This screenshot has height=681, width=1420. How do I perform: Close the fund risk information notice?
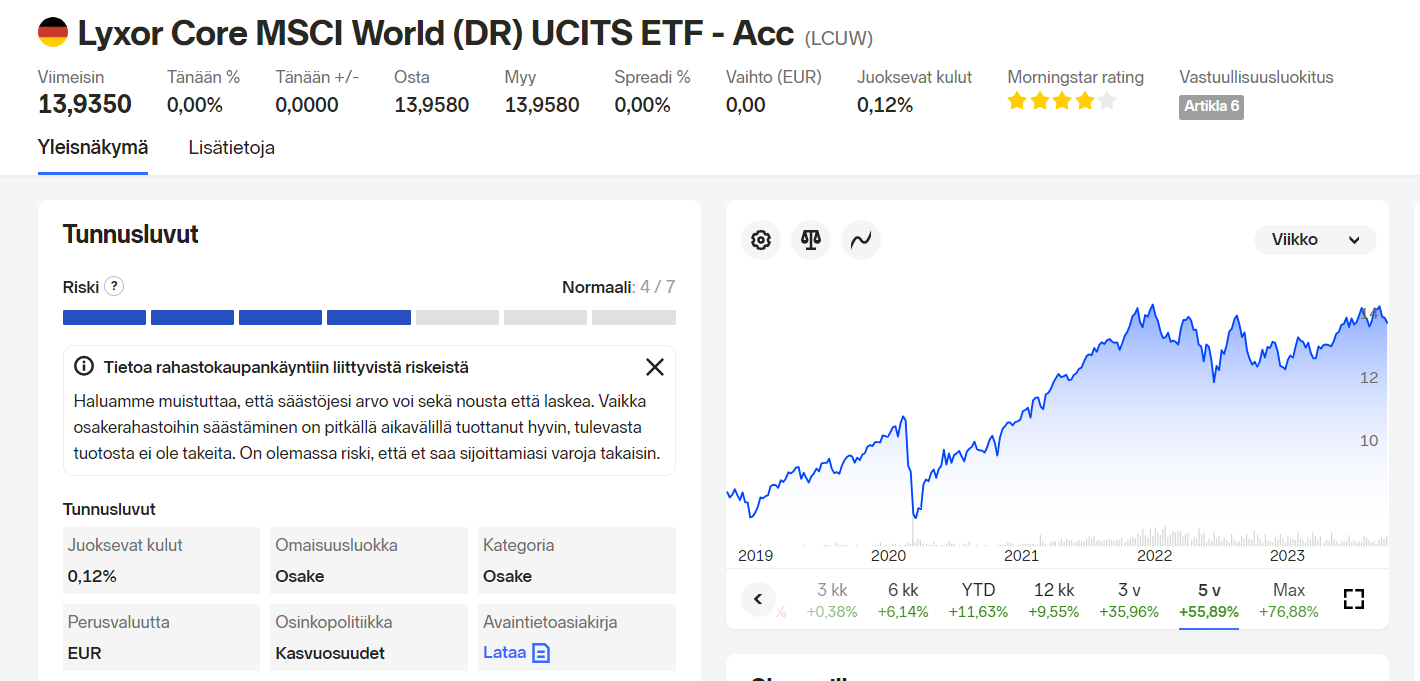point(655,367)
